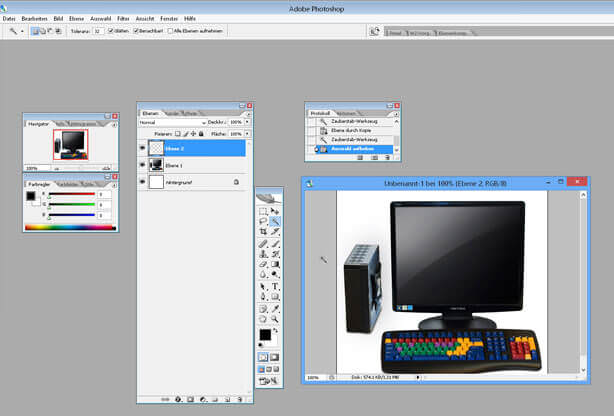Select the Zoom tool
This screenshot has height=416, width=614.
point(275,319)
